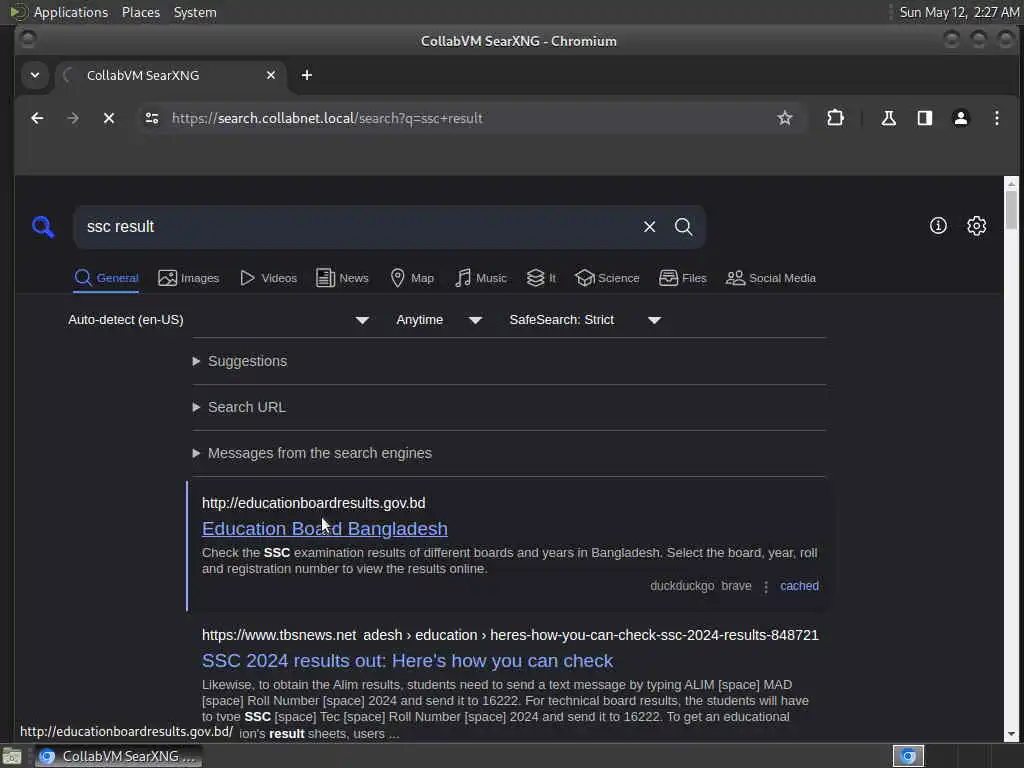View site information icon in address bar
The image size is (1024, 768).
152,118
